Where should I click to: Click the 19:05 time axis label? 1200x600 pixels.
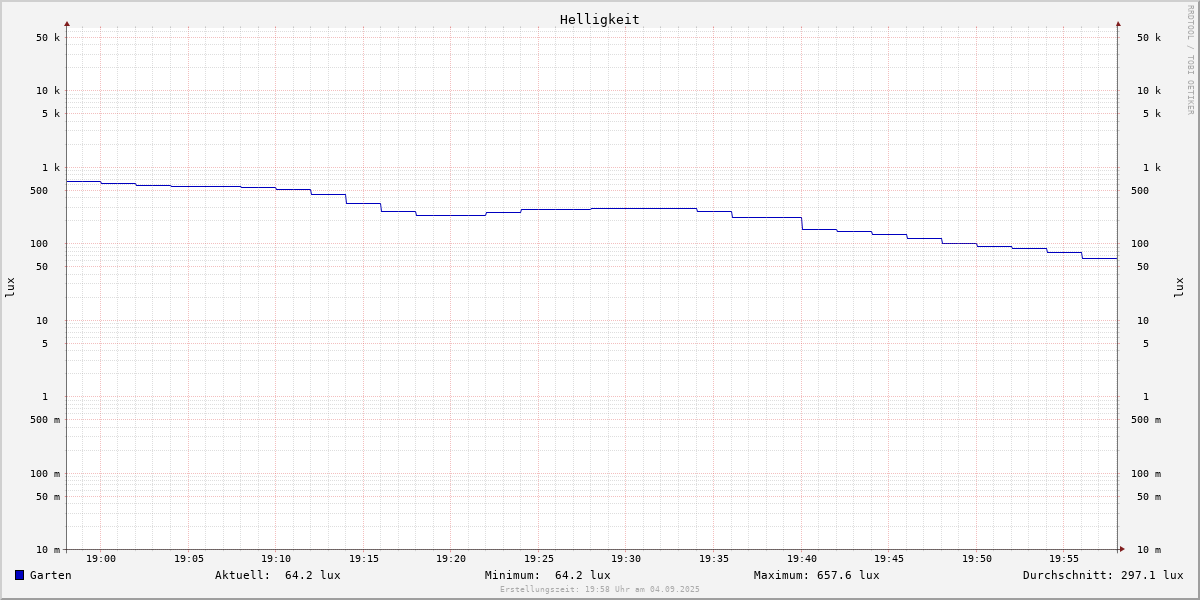(x=189, y=559)
